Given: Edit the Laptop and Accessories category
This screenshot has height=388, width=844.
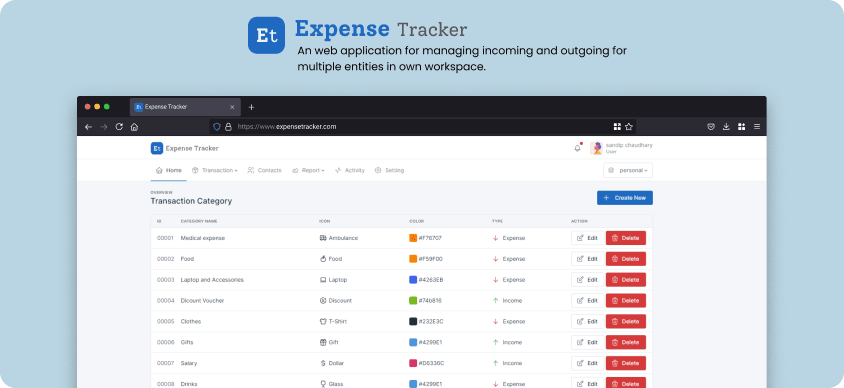Looking at the screenshot, I should [587, 280].
